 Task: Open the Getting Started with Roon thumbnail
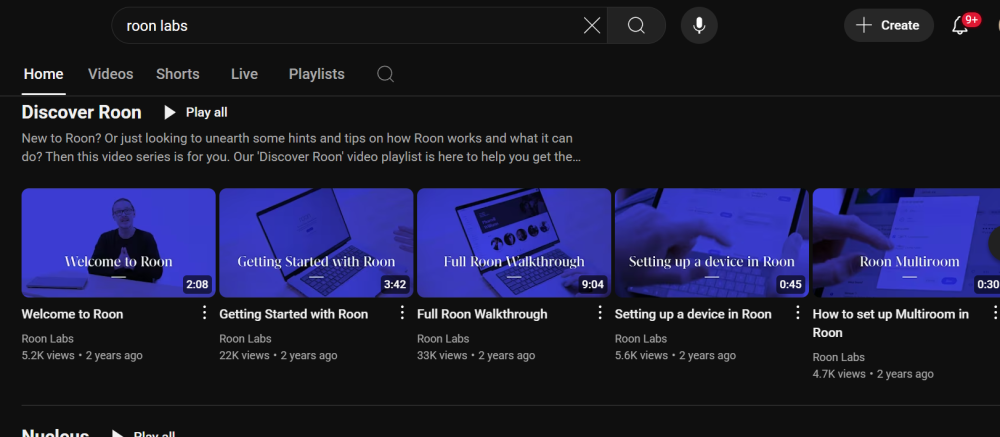(x=316, y=242)
